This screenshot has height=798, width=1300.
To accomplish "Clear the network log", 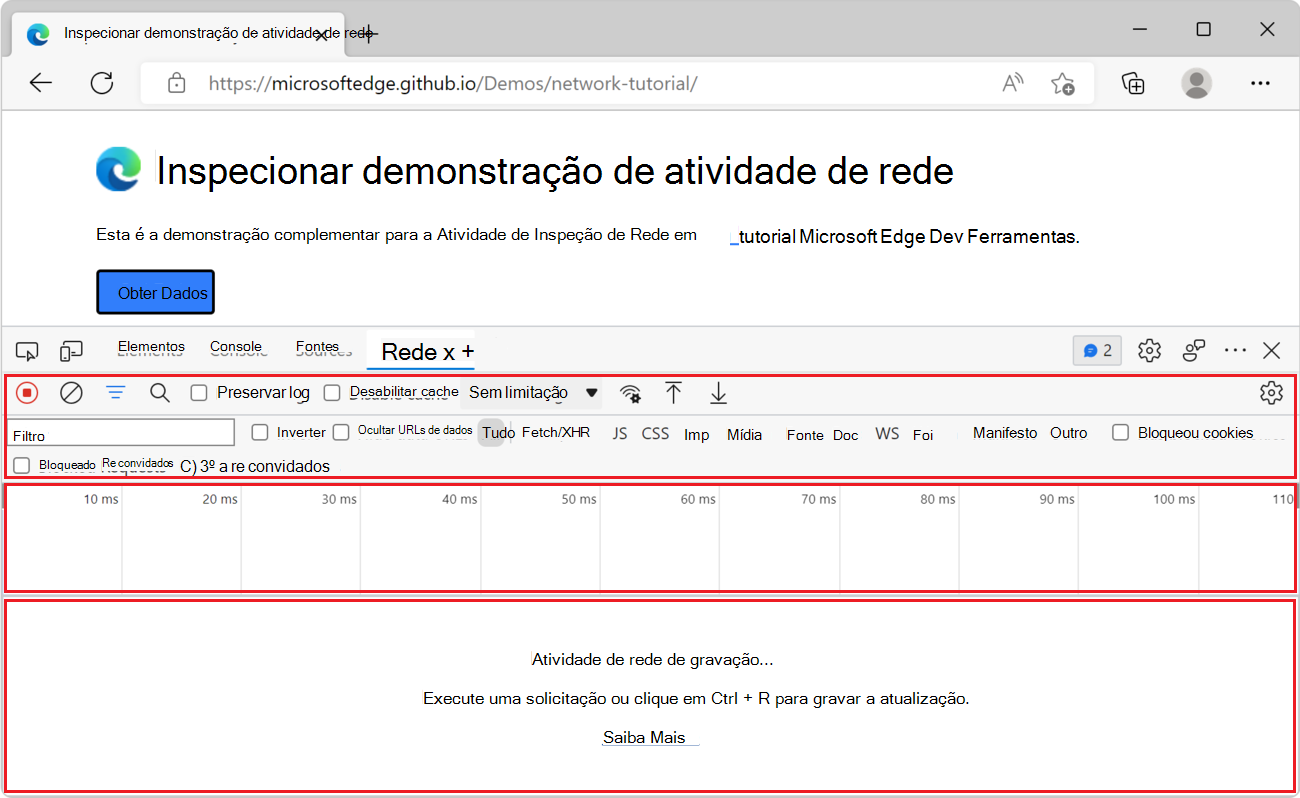I will pyautogui.click(x=71, y=393).
